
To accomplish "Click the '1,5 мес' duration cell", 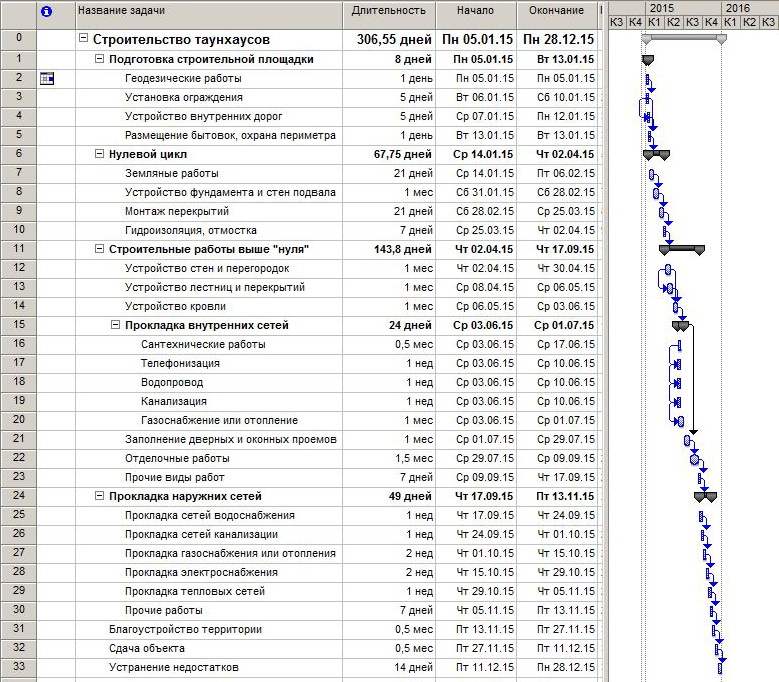I will pos(389,458).
